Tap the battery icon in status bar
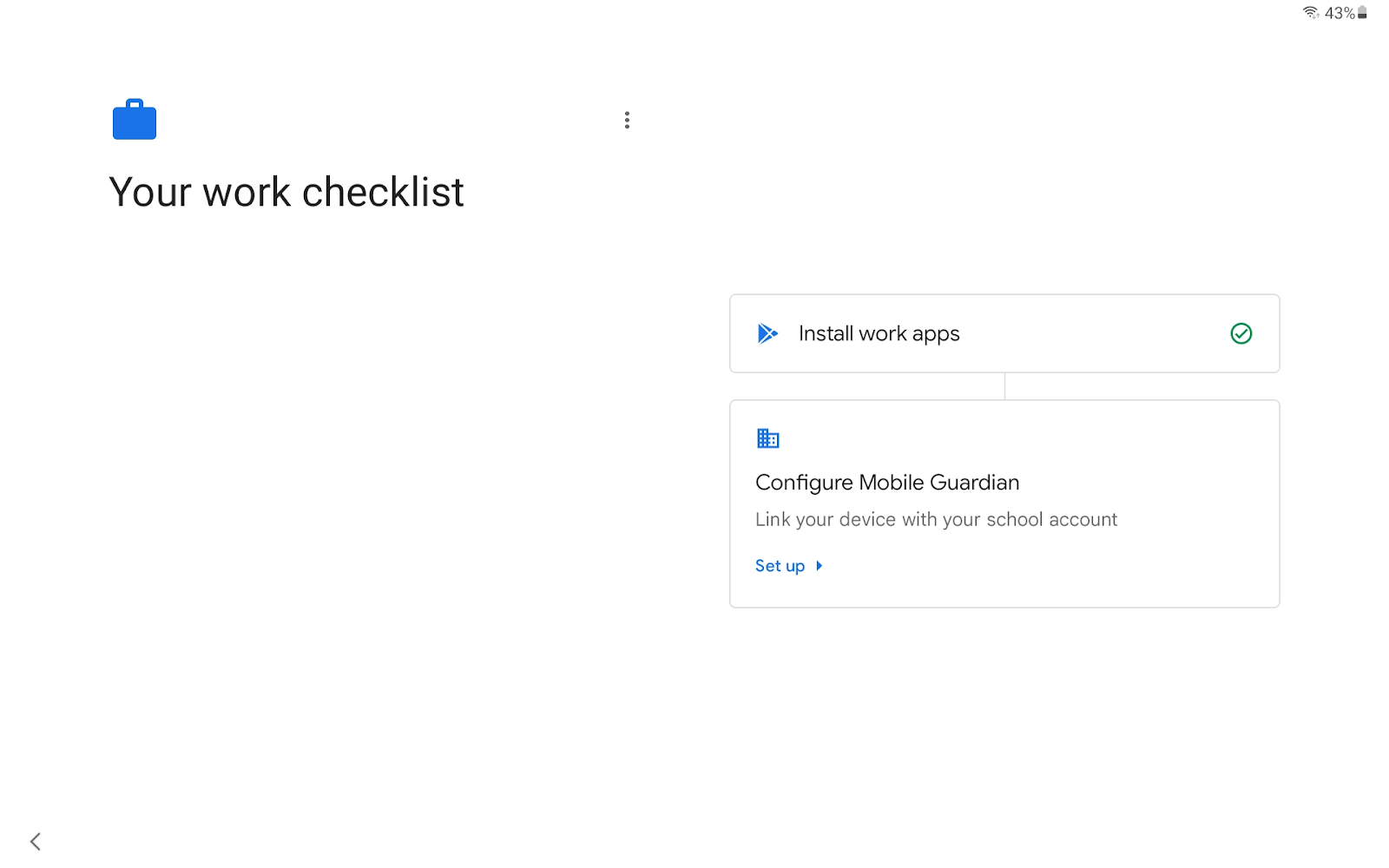Screen dimensions: 1389x868 click(1363, 12)
